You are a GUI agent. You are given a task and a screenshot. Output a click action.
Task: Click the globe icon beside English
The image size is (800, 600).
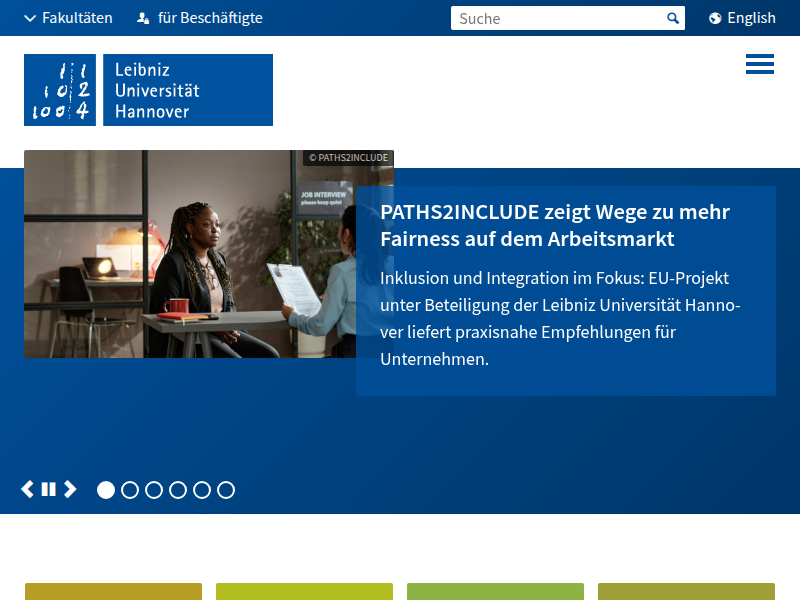tap(715, 18)
